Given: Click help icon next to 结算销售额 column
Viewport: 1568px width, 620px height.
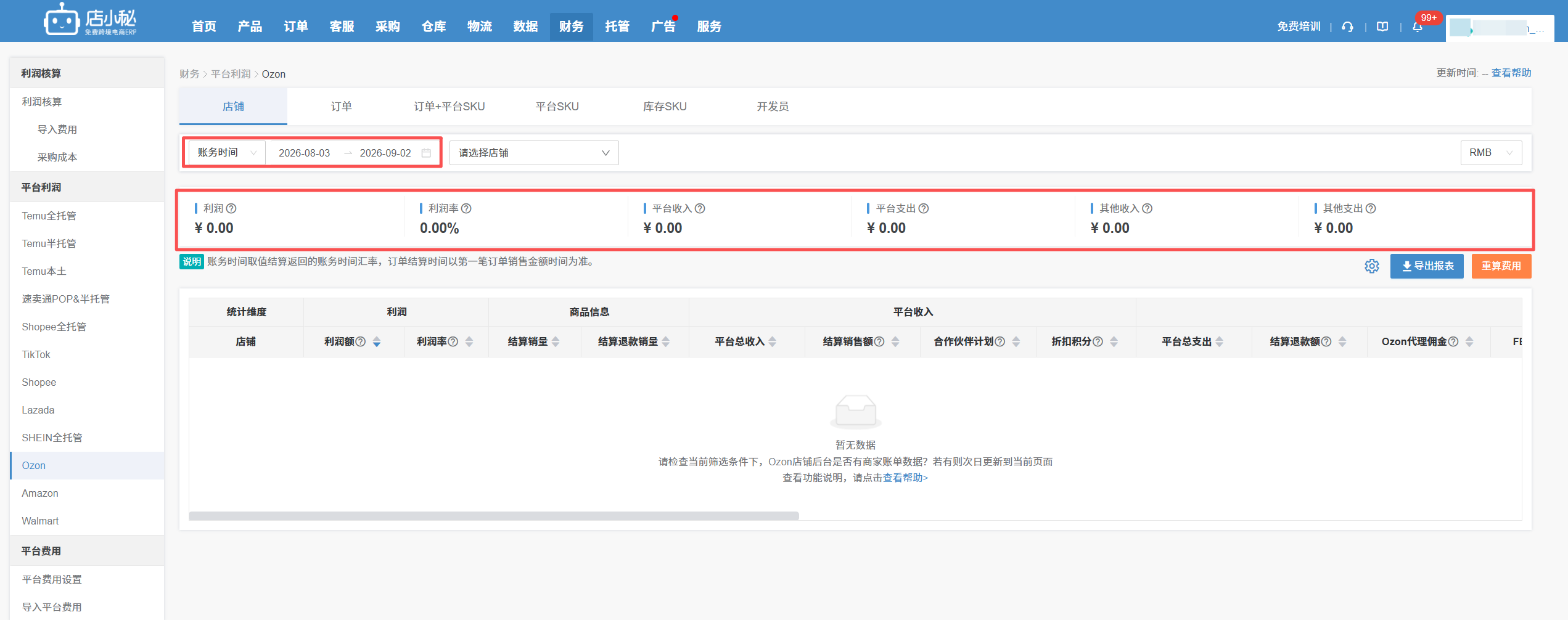Looking at the screenshot, I should tap(879, 341).
